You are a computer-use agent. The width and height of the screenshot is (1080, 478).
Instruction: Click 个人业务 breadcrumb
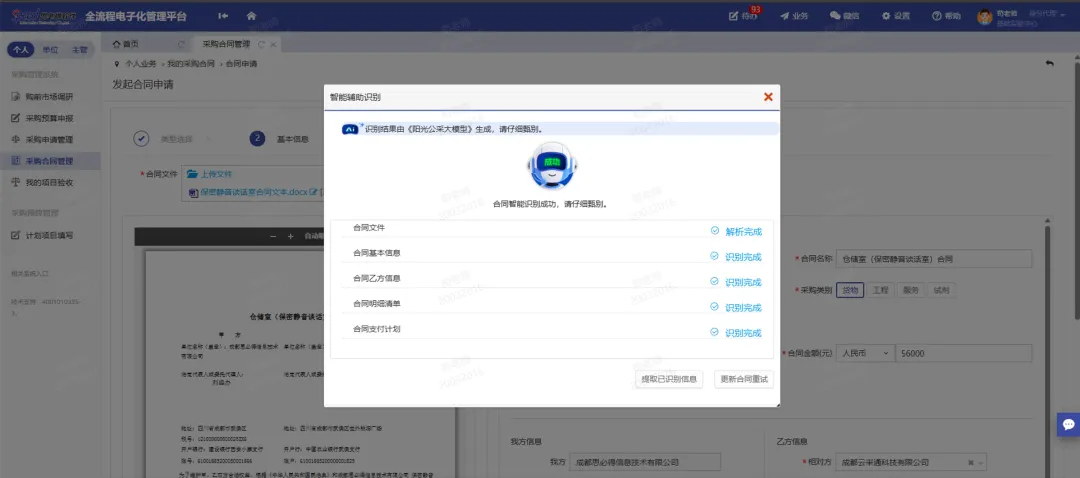141,64
